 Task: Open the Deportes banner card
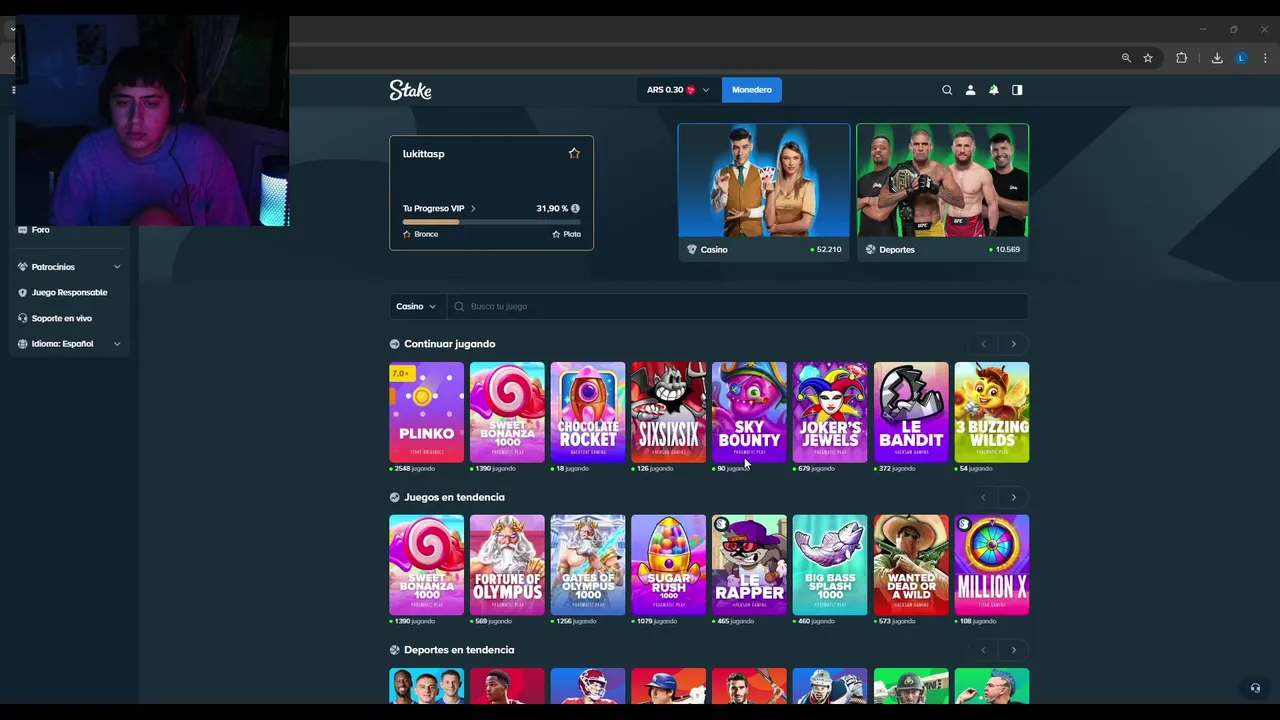[x=942, y=192]
